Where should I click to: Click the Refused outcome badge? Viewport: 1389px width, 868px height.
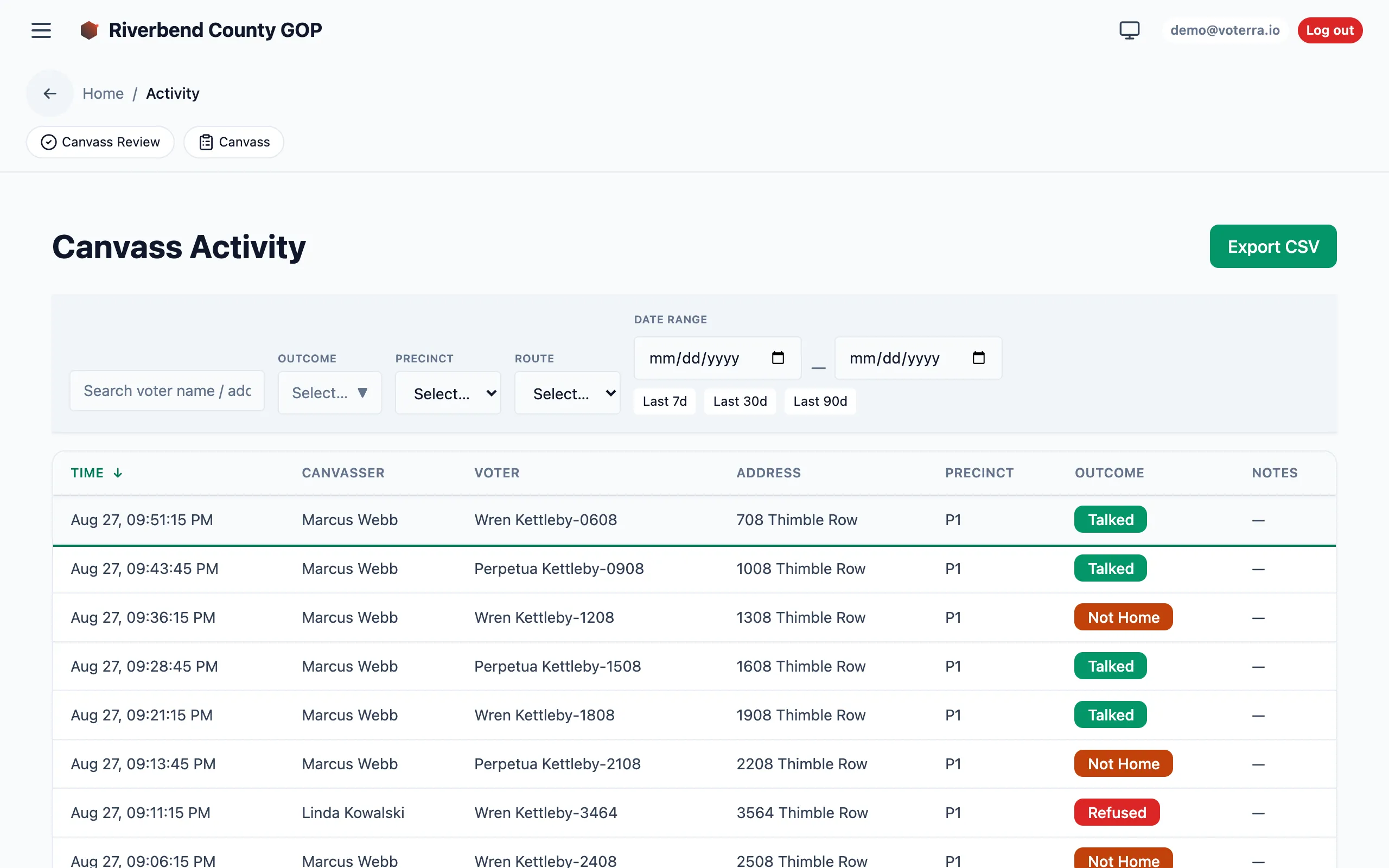[x=1117, y=812]
